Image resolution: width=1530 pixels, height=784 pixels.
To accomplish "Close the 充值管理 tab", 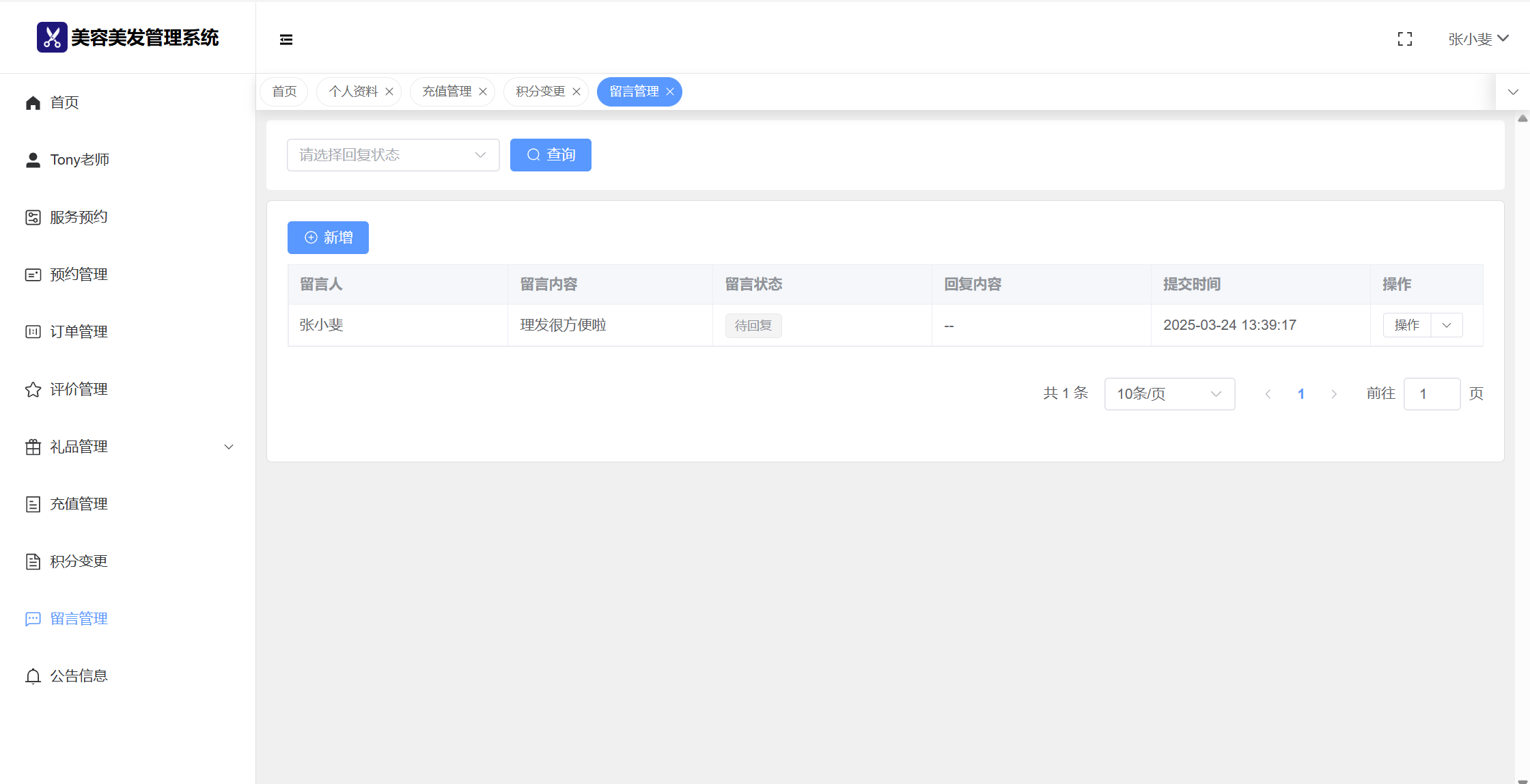I will tap(483, 92).
